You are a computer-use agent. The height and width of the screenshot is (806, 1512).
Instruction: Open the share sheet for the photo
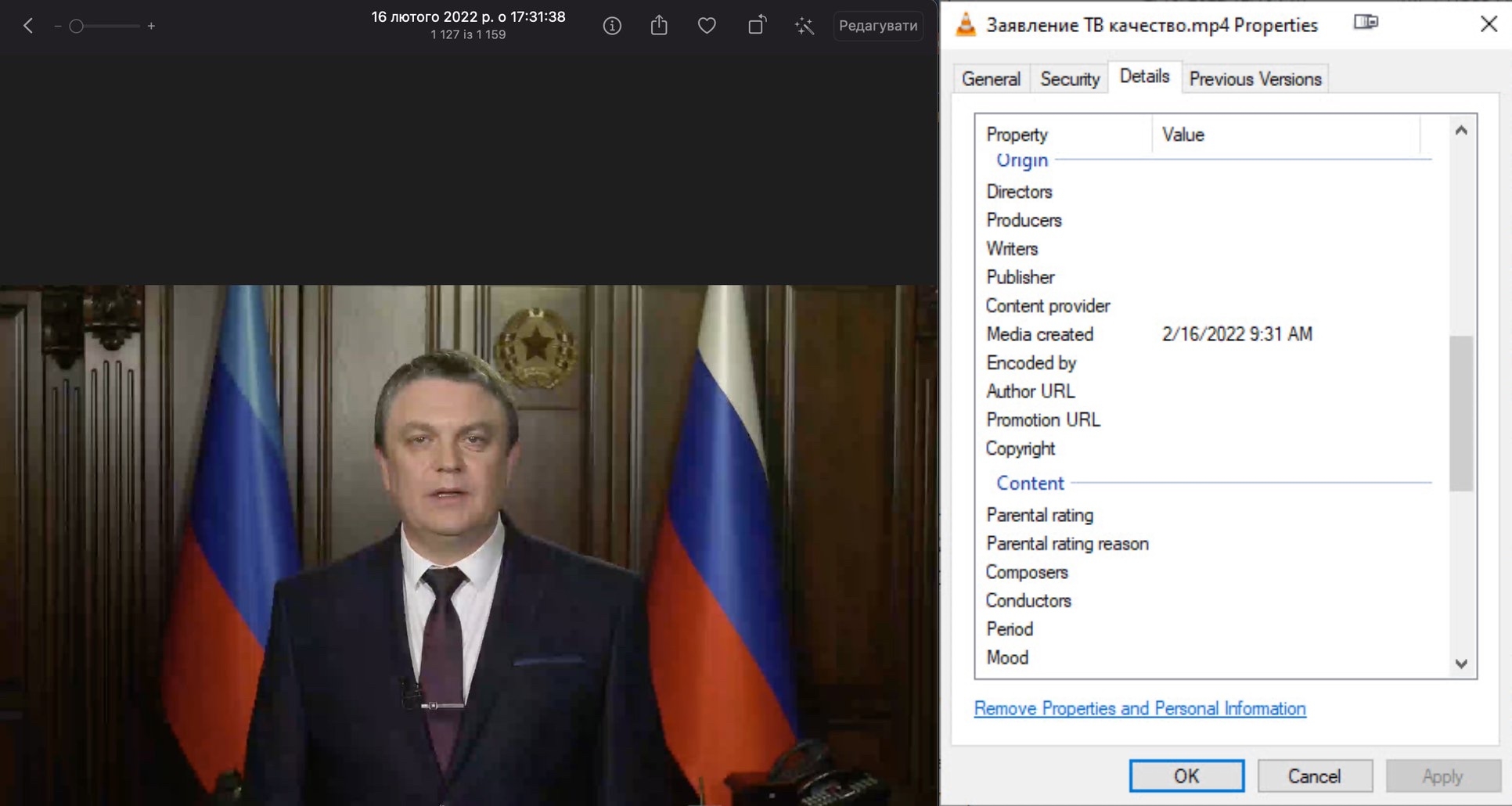(659, 26)
